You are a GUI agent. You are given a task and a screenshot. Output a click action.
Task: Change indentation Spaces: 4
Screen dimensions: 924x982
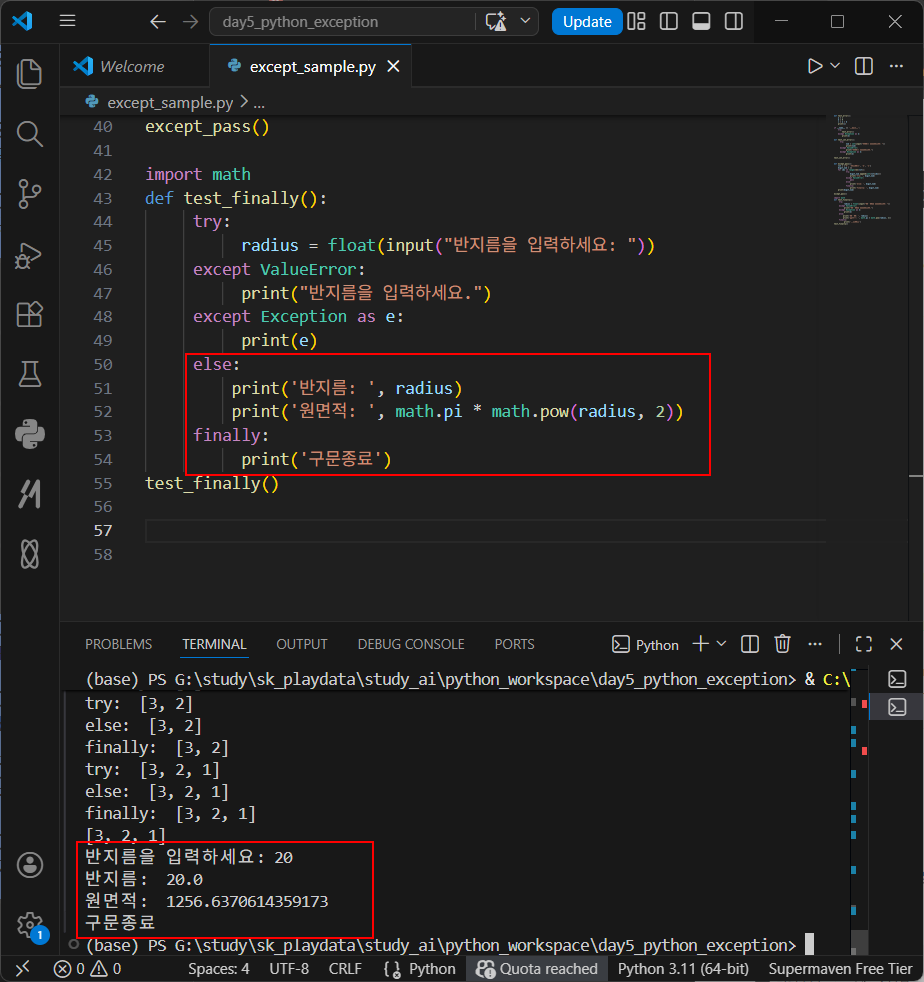pyautogui.click(x=219, y=969)
